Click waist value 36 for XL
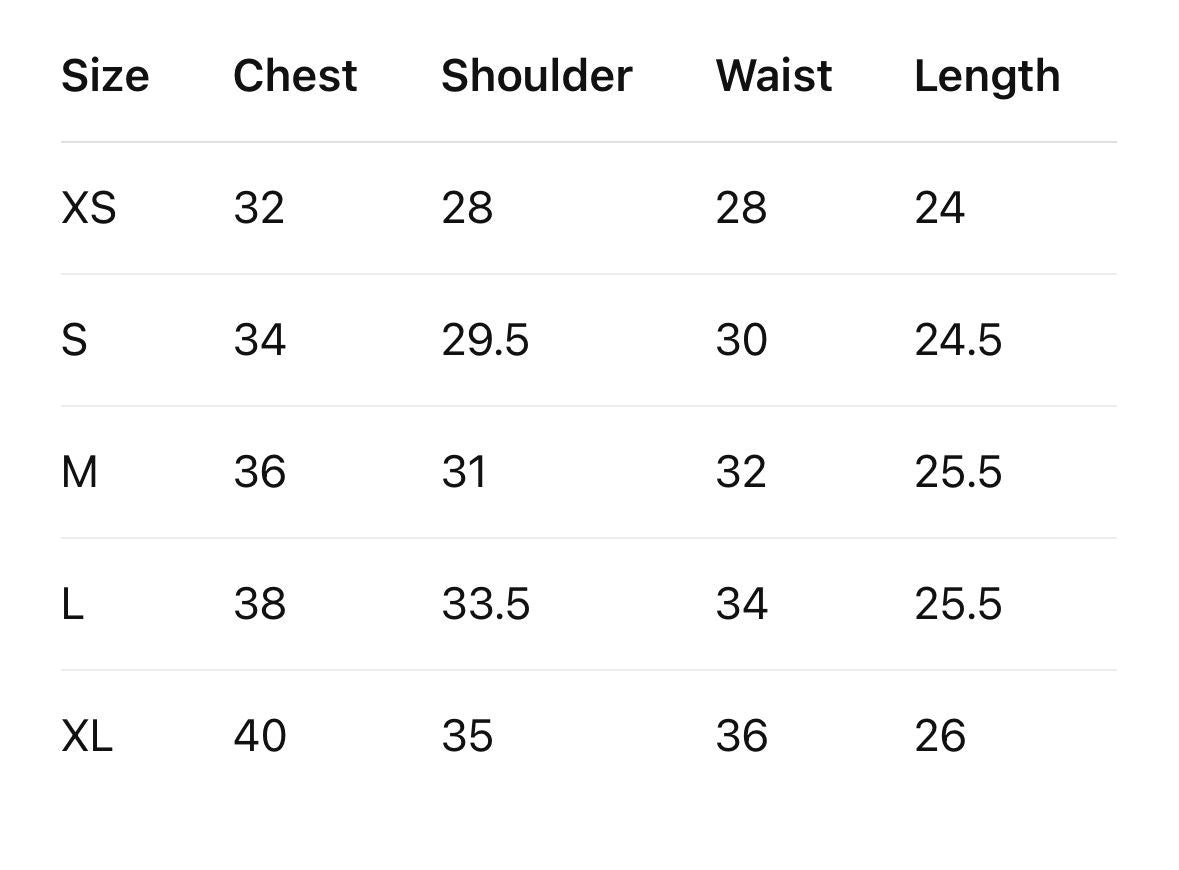 point(741,736)
